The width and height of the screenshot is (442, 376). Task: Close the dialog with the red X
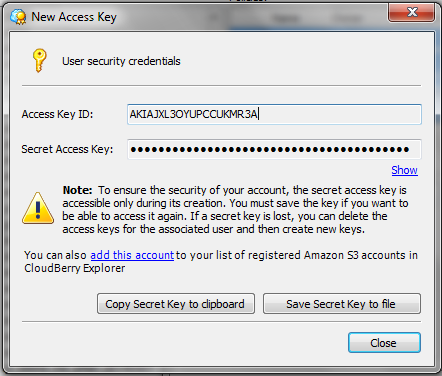pyautogui.click(x=412, y=13)
